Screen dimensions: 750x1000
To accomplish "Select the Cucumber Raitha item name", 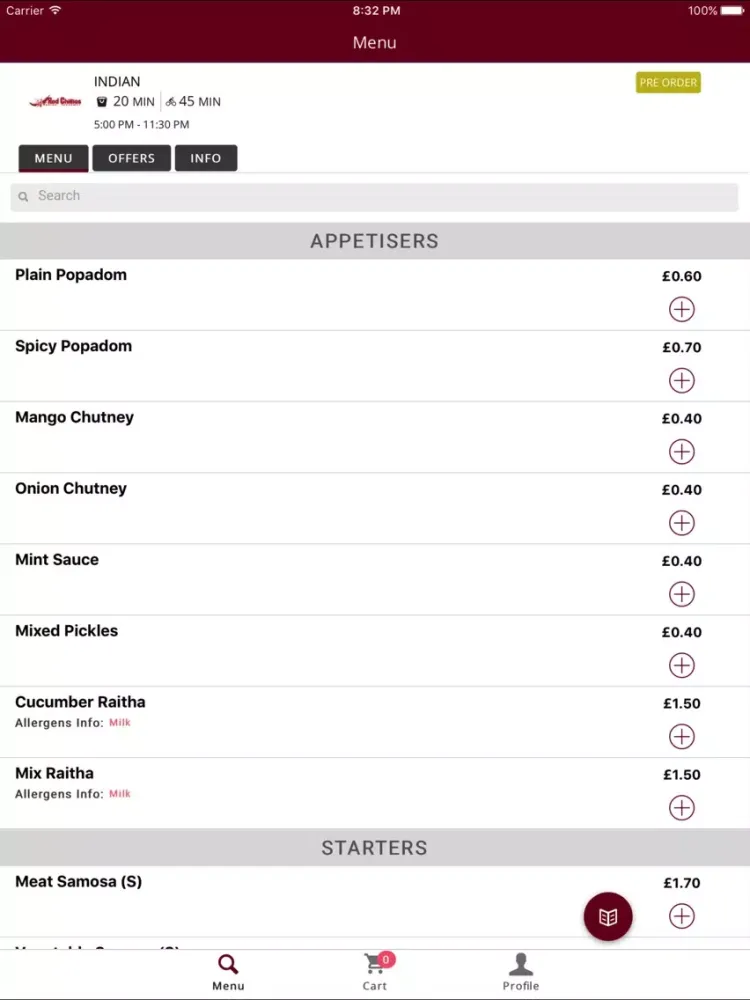I will [x=80, y=702].
